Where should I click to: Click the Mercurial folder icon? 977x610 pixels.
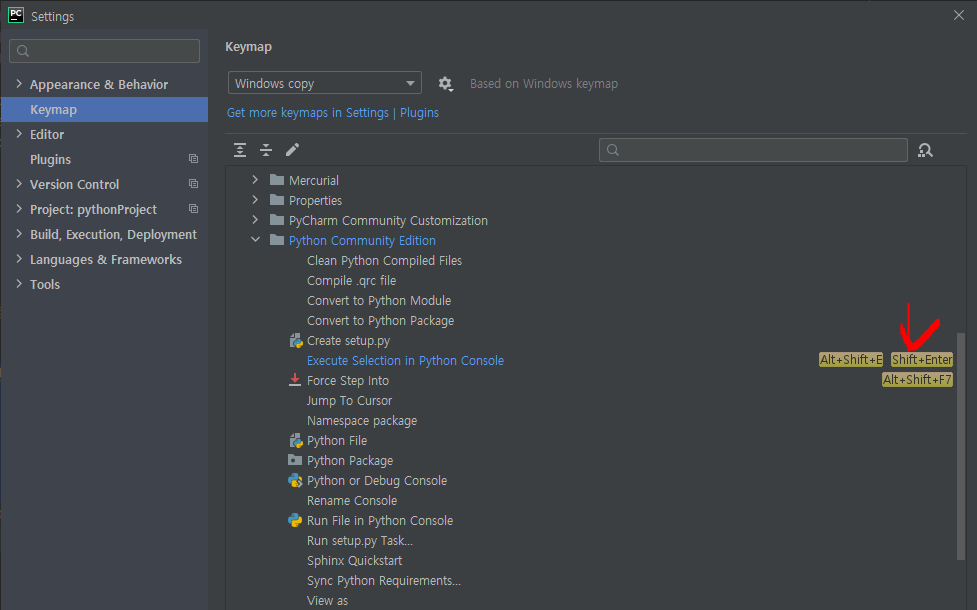[x=277, y=180]
